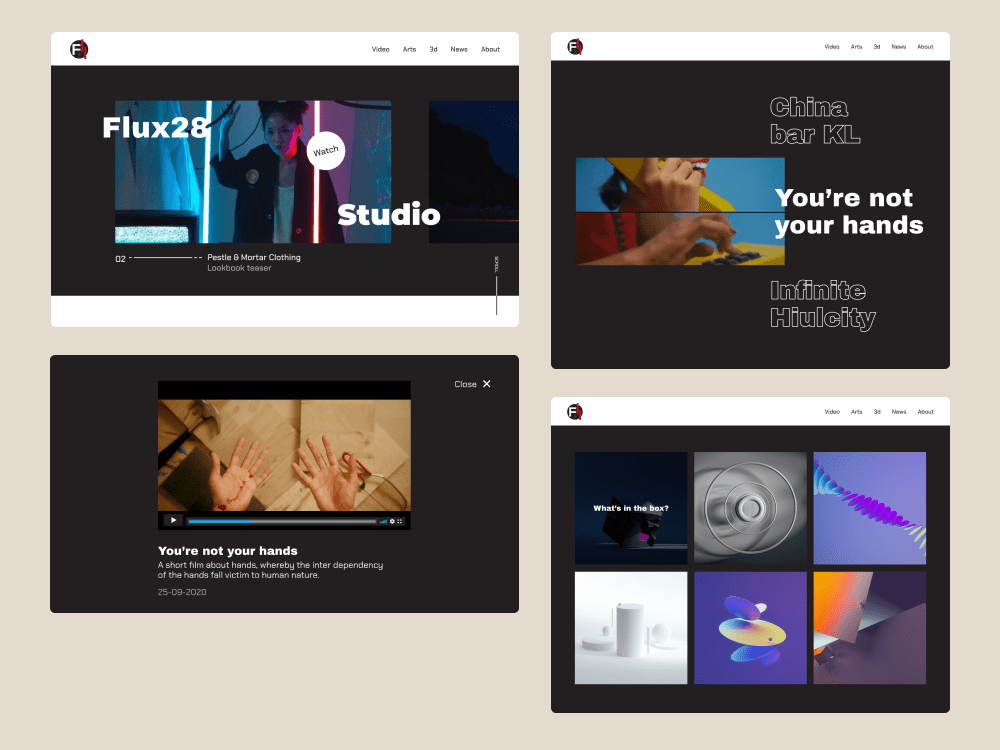Open the About page from the navigation
1000x750 pixels.
[x=490, y=48]
